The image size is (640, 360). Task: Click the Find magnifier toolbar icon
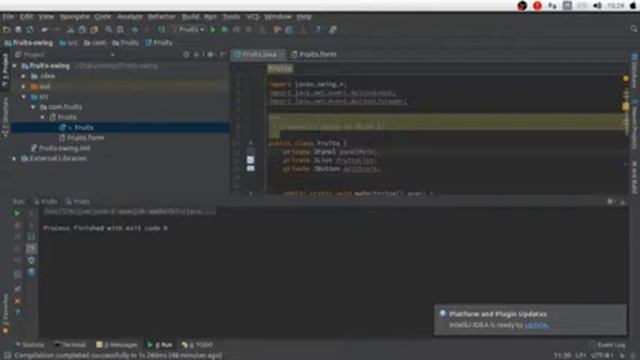109,29
